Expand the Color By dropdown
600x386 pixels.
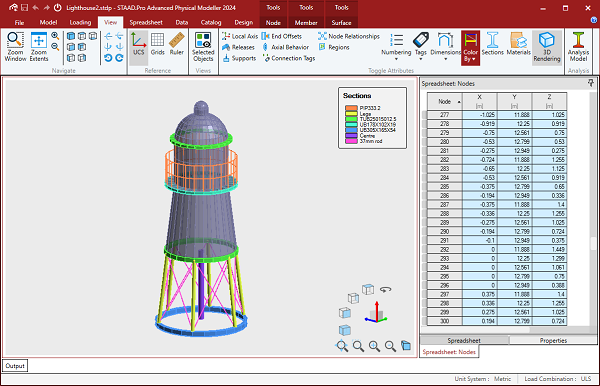click(470, 47)
